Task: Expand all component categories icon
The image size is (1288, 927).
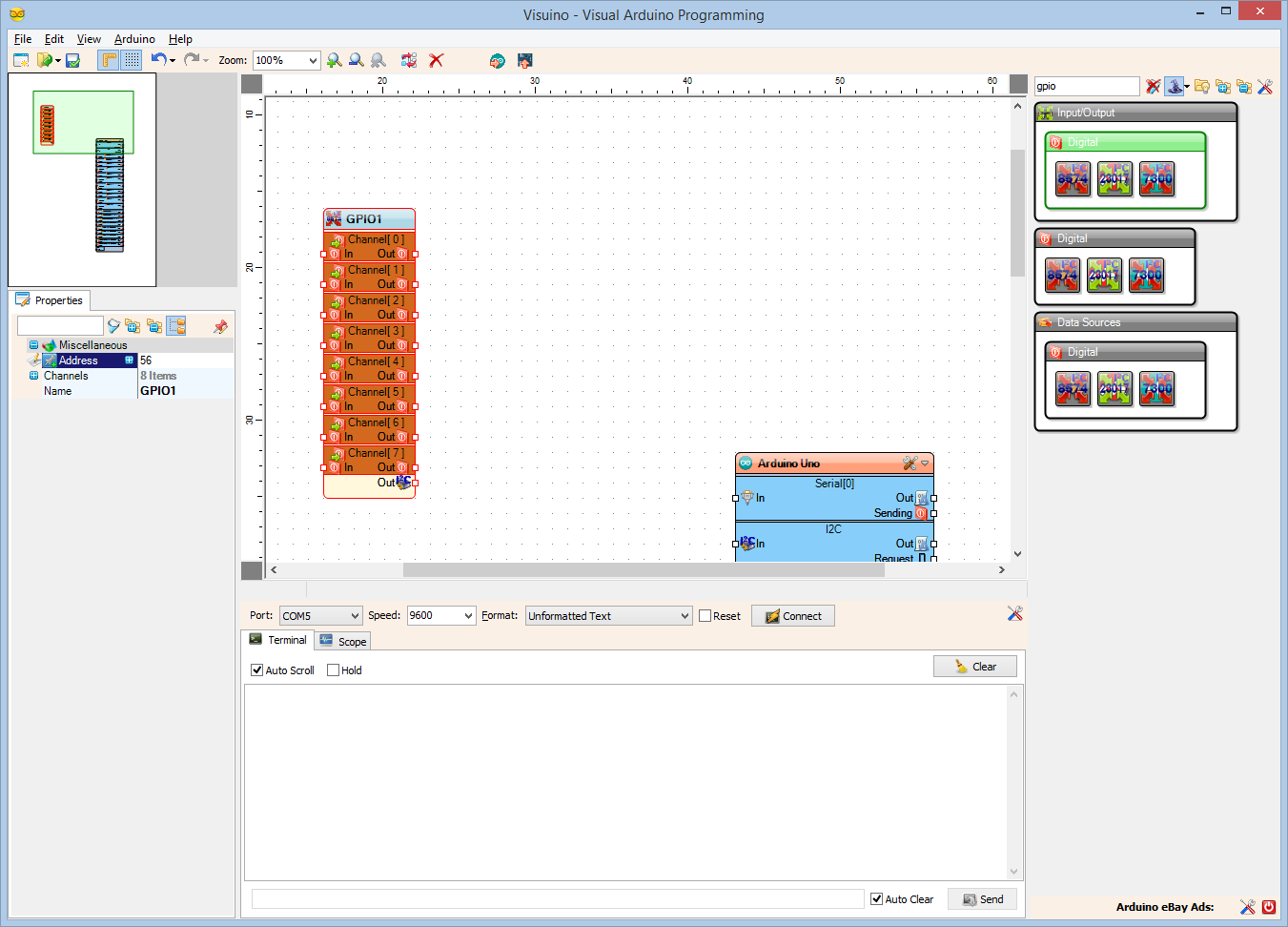Action: point(1223,86)
